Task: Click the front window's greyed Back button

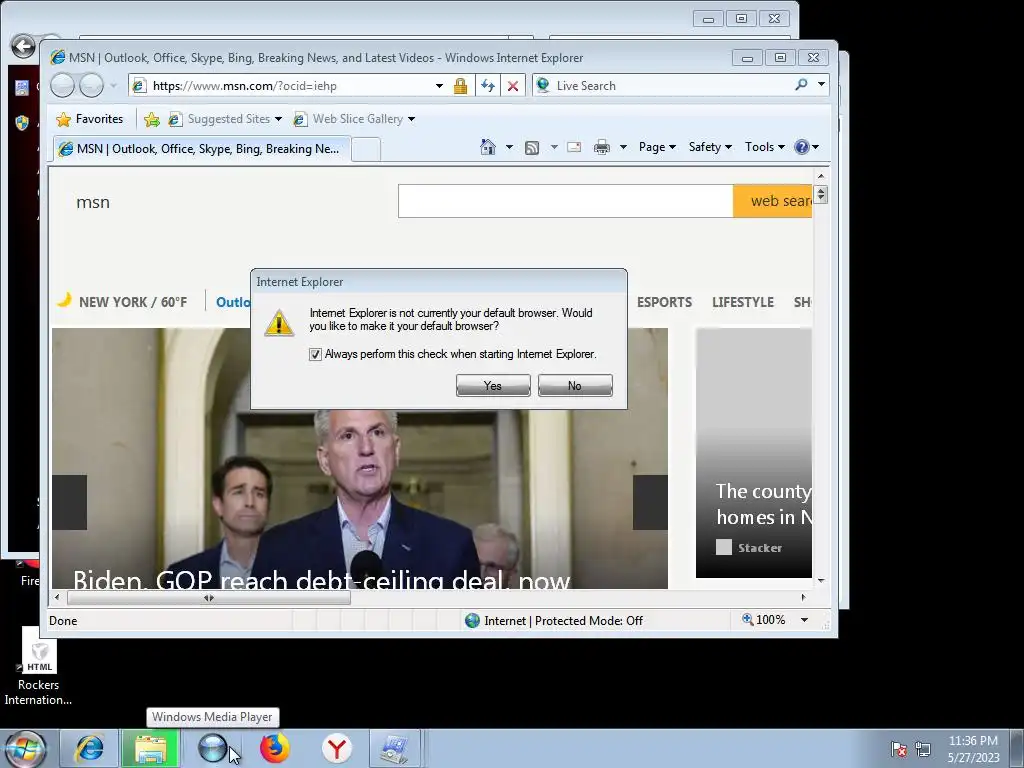Action: (63, 86)
